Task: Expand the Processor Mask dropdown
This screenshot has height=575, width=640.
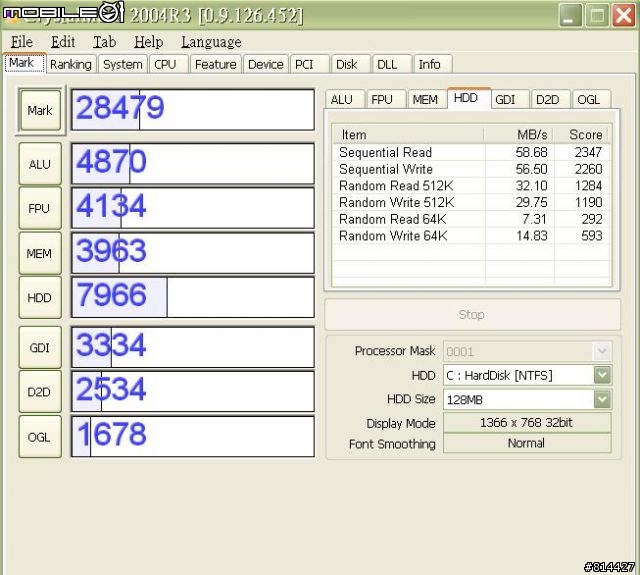Action: coord(602,351)
